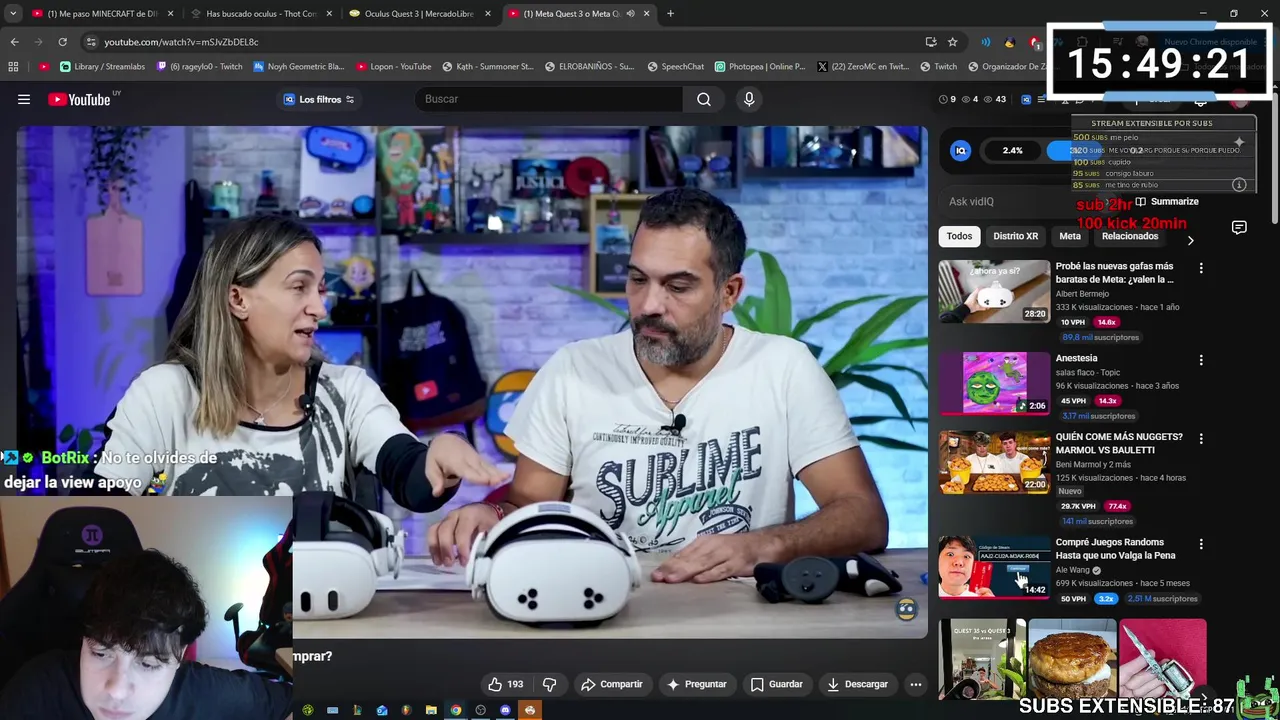
Task: Click Descargar button
Action: point(857,684)
